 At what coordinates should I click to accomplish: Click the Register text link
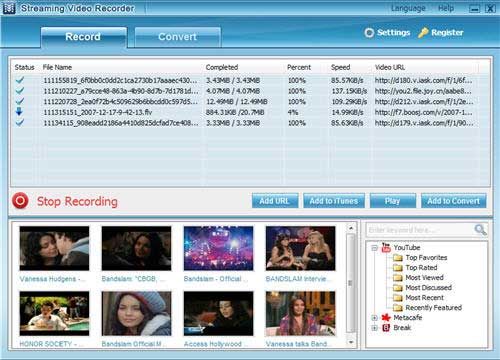point(447,33)
